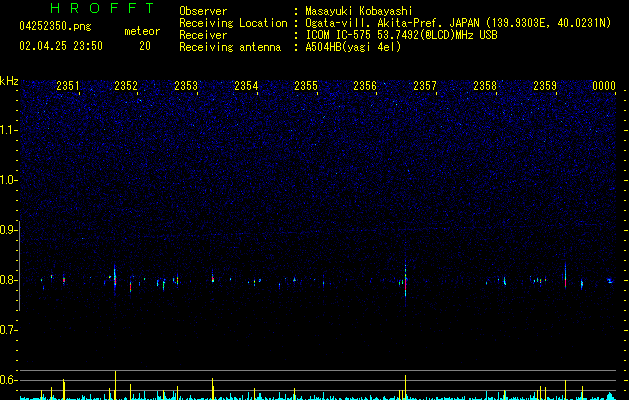
Task: Click the 2355 time axis label
Action: (x=306, y=85)
